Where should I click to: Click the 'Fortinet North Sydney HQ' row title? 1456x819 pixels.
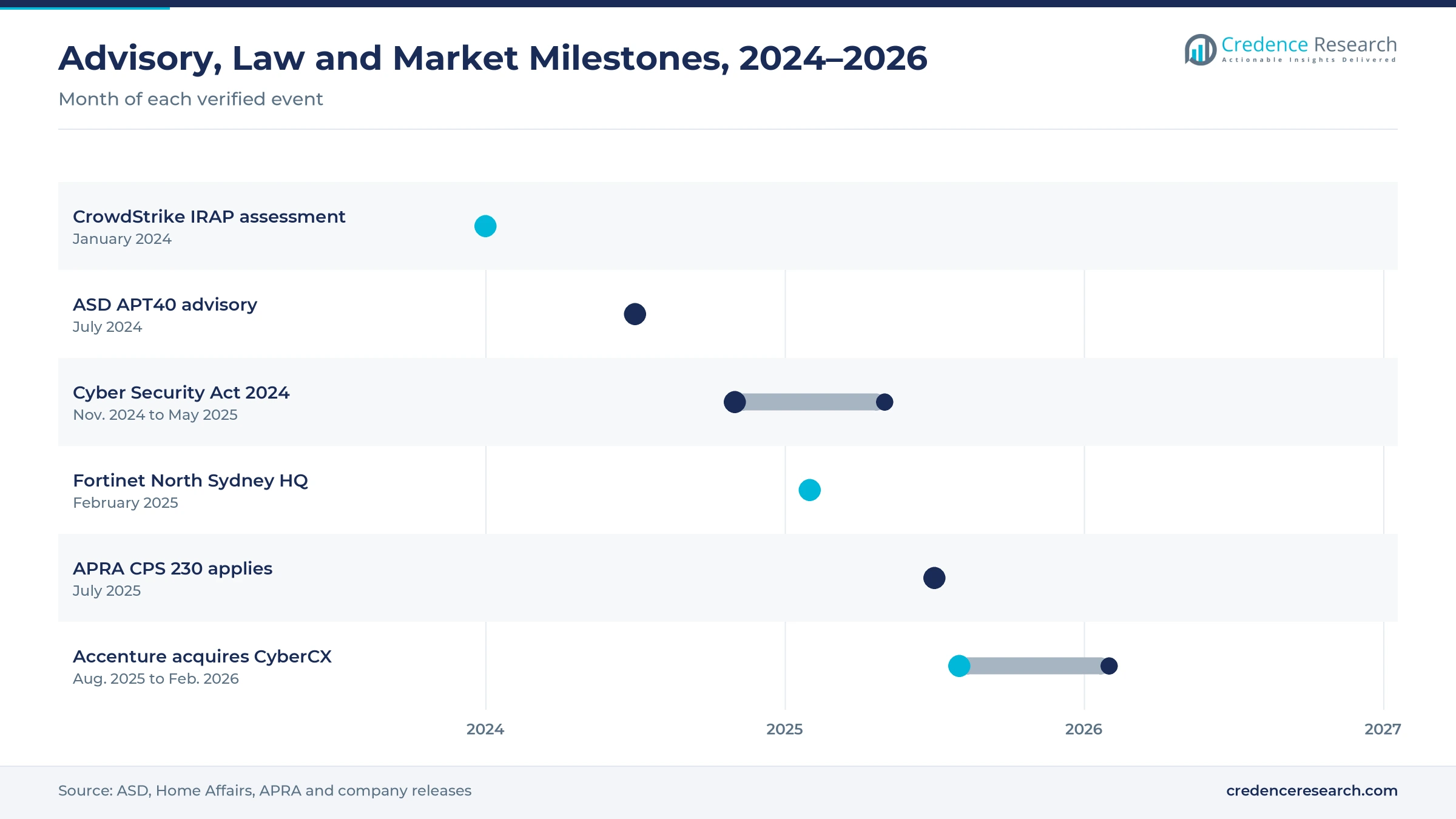pos(190,480)
